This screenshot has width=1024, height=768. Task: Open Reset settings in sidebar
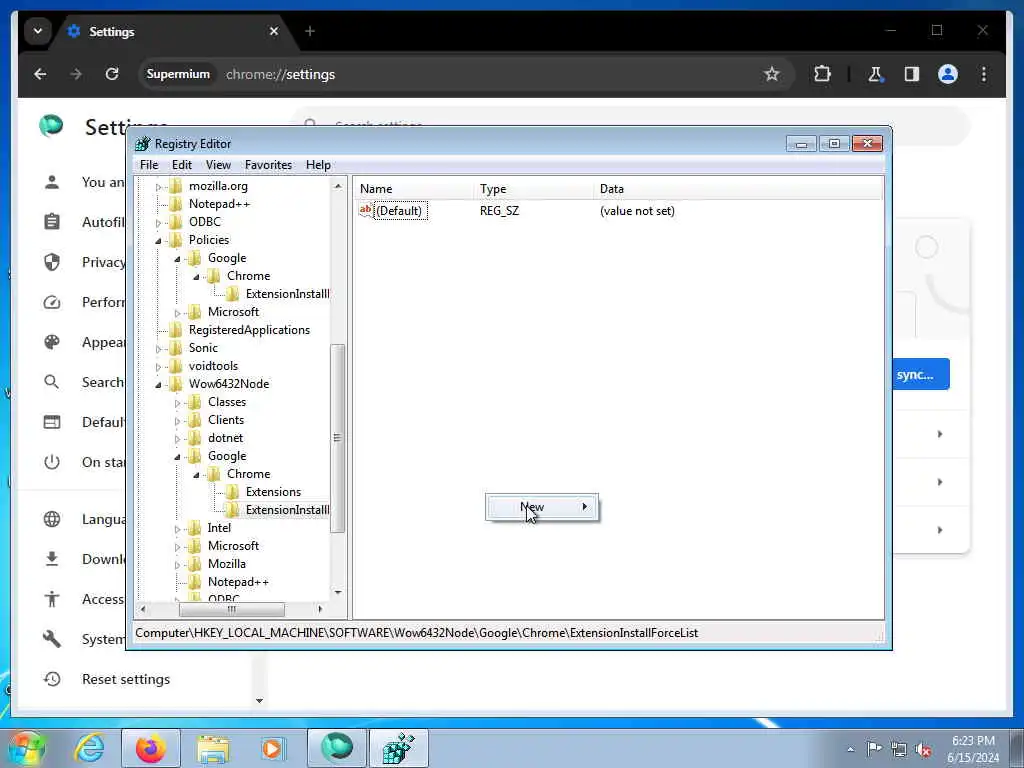pyautogui.click(x=125, y=679)
